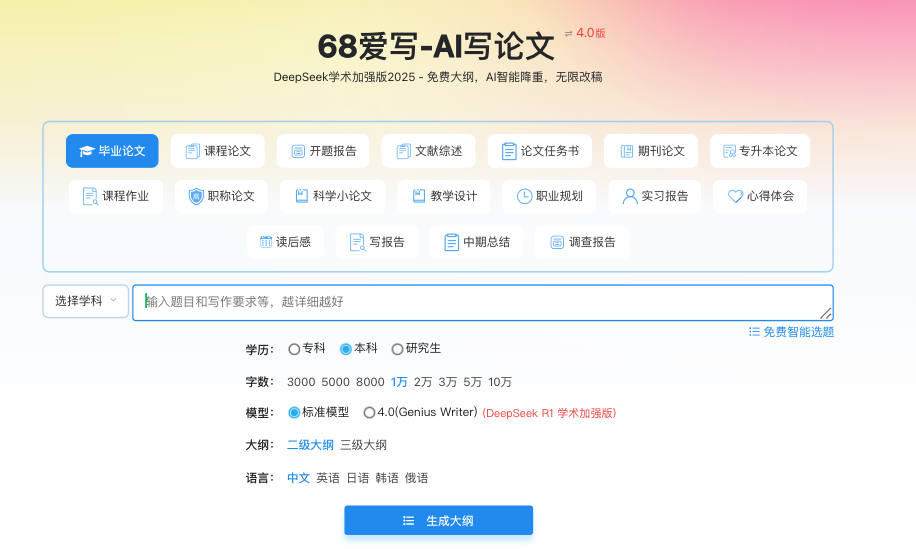The width and height of the screenshot is (916, 549).
Task: Click the 论文任务书 clipboard icon
Action: (x=509, y=151)
